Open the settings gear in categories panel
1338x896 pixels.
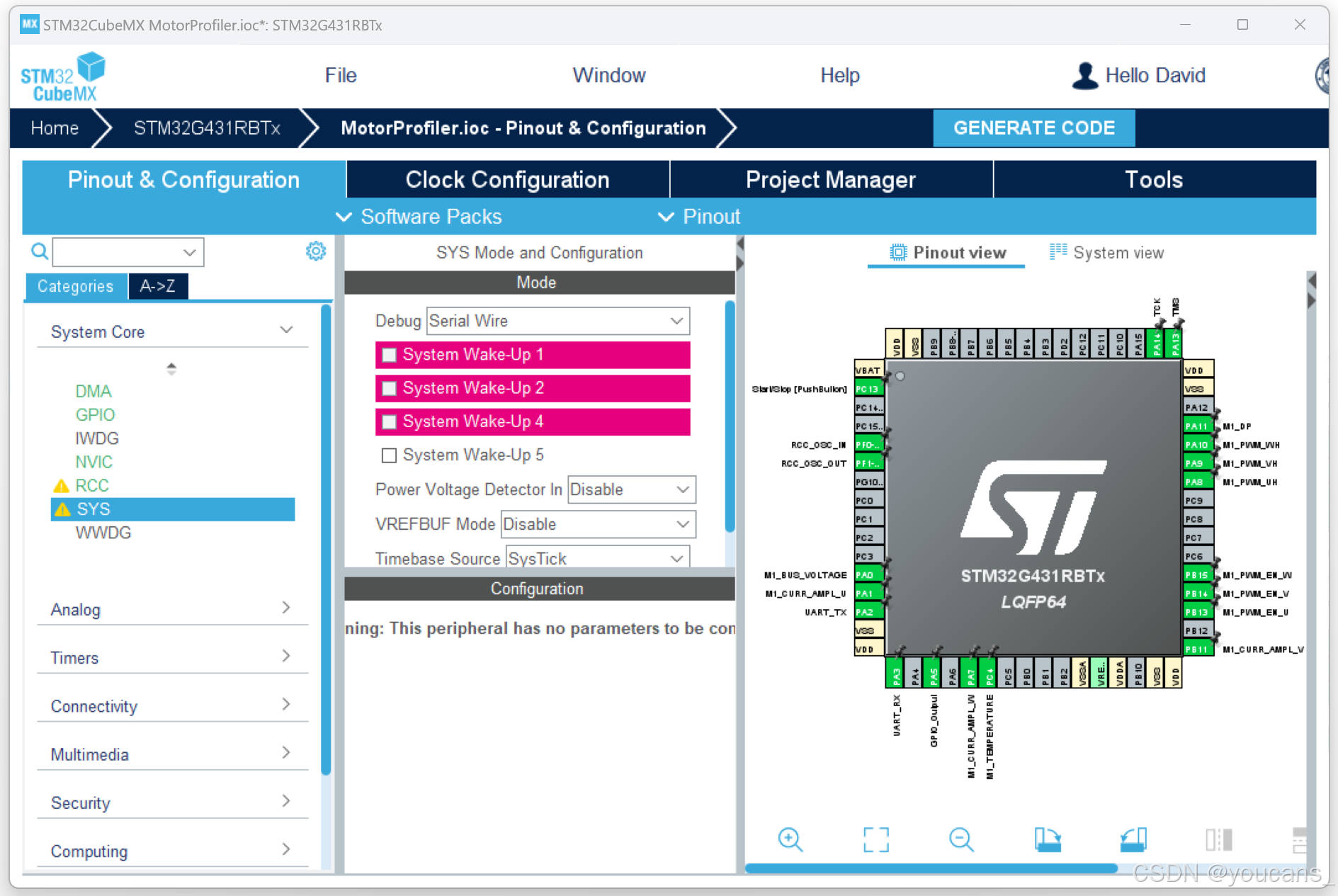[316, 251]
